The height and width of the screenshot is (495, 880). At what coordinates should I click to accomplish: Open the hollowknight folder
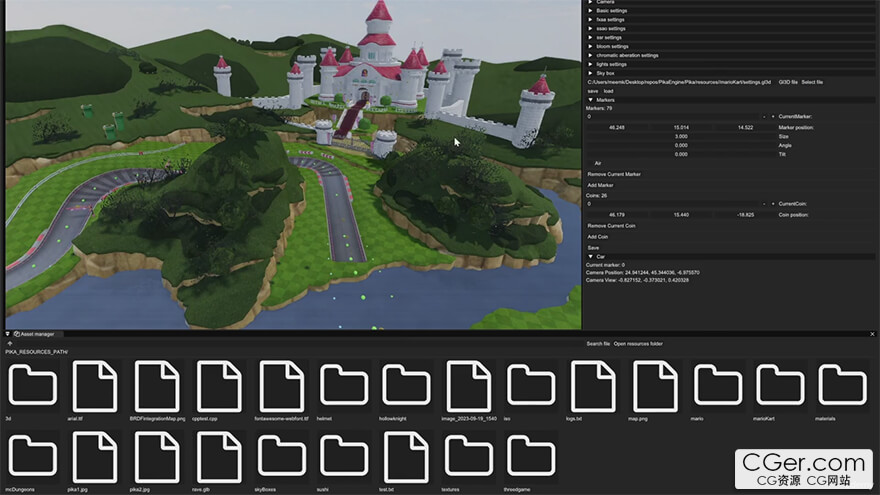(407, 386)
